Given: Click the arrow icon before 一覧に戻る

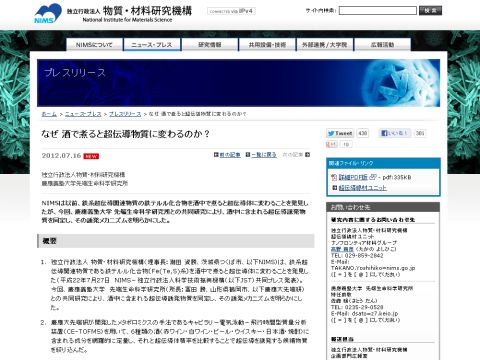Looking at the screenshot, I should [248, 155].
